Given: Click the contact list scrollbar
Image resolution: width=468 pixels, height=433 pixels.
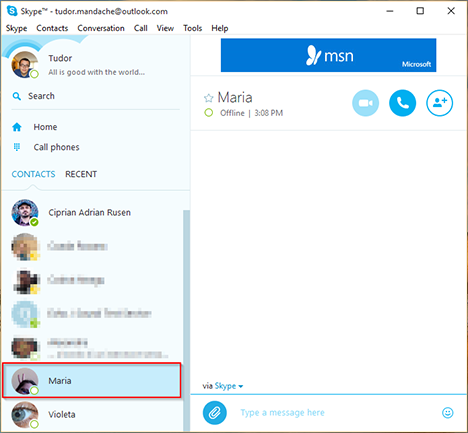Looking at the screenshot, I should [x=186, y=320].
